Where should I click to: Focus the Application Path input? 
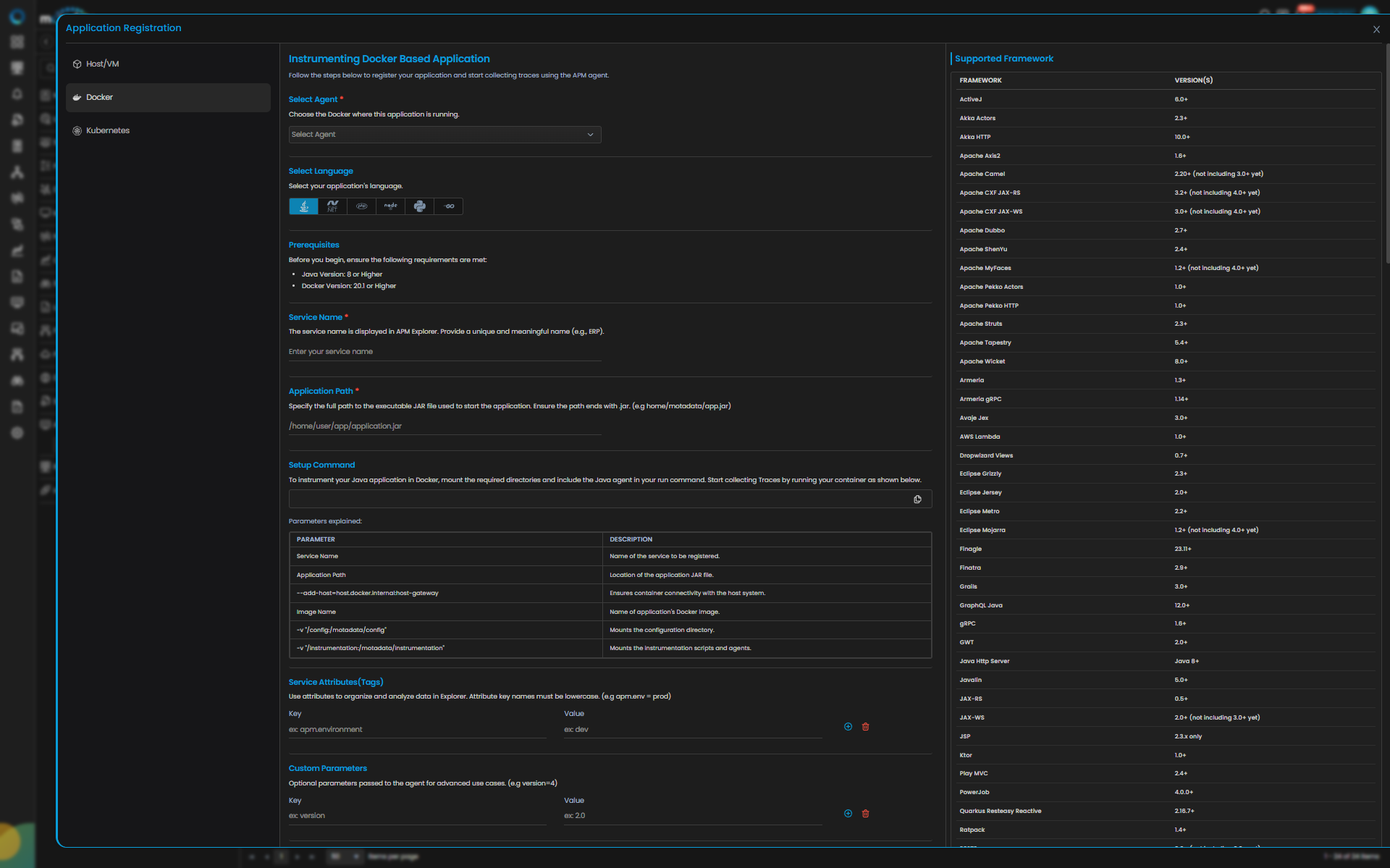pos(445,426)
